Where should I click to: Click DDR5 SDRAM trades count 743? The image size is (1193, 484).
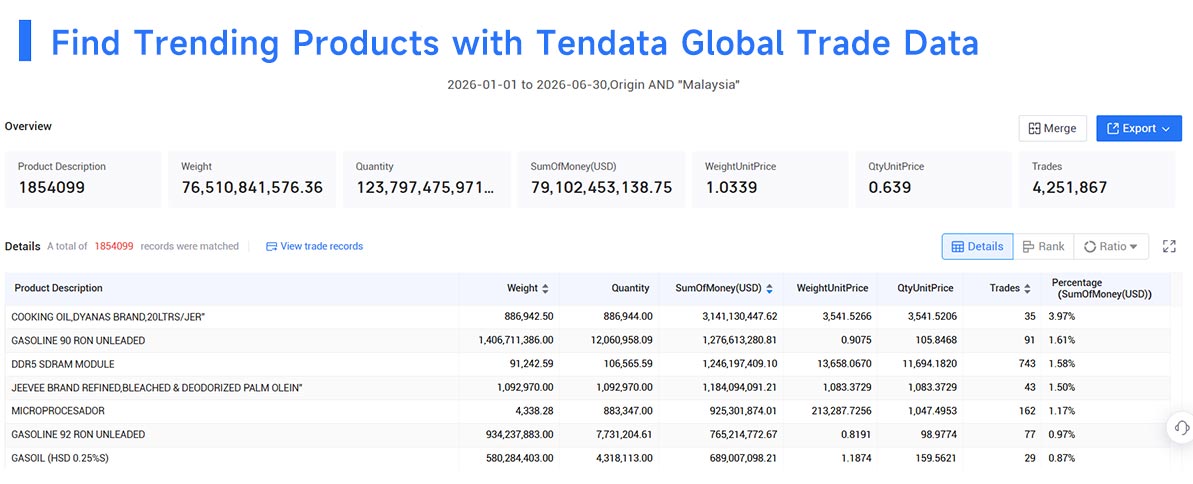point(1026,364)
